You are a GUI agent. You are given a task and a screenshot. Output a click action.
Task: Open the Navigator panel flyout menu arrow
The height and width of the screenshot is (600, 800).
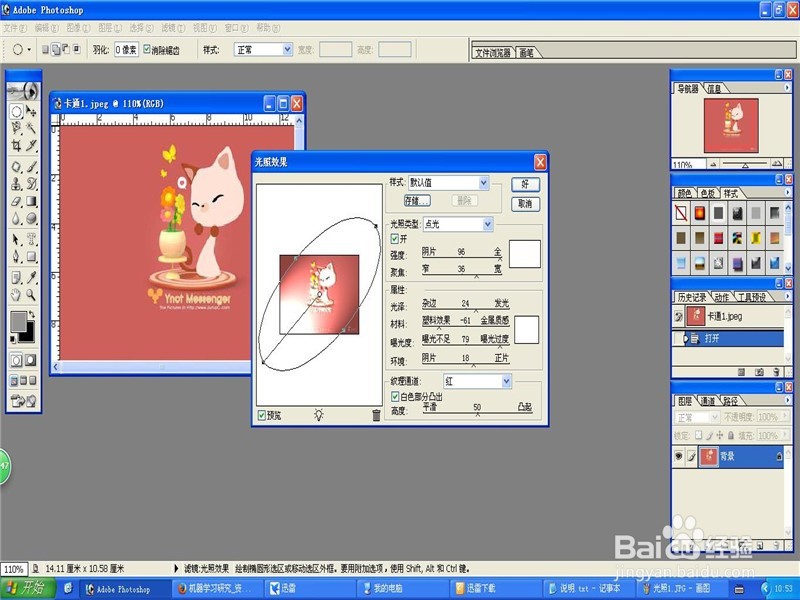(787, 88)
